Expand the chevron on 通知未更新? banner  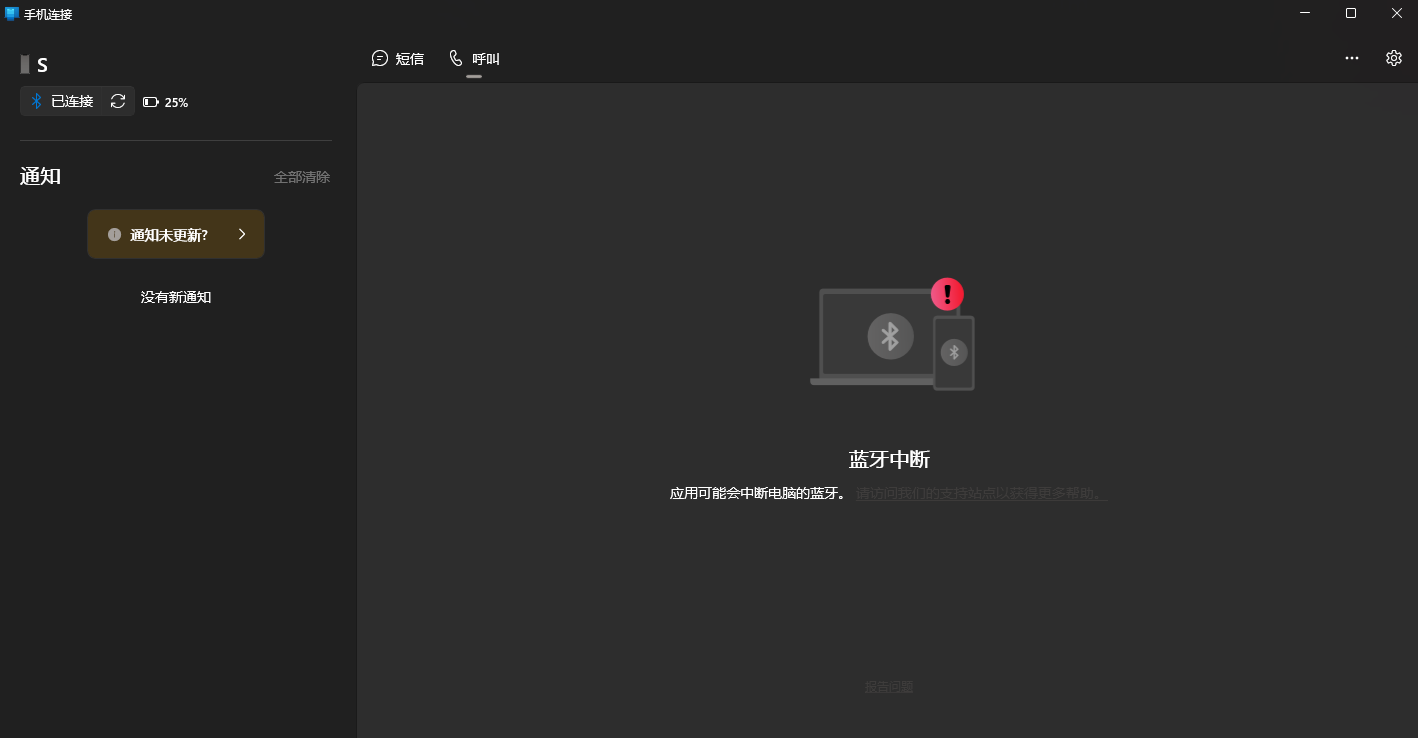[242, 234]
